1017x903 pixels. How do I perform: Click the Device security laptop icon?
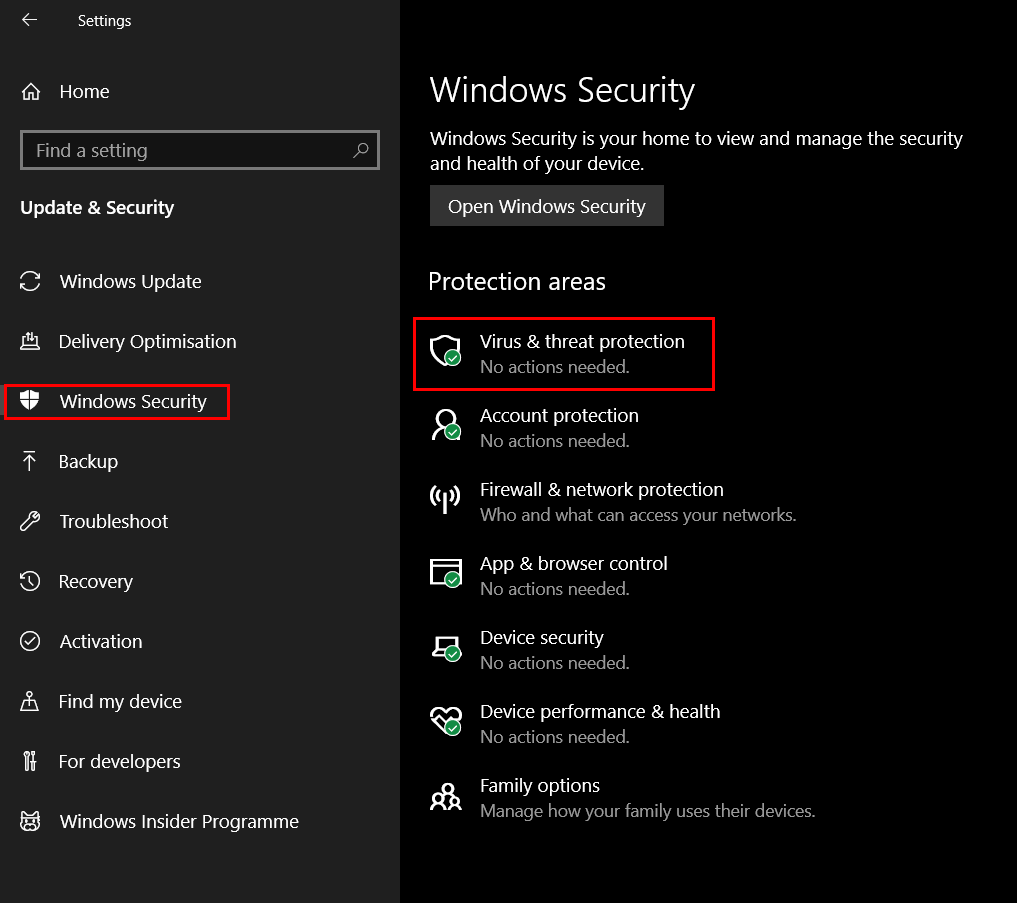pos(446,647)
